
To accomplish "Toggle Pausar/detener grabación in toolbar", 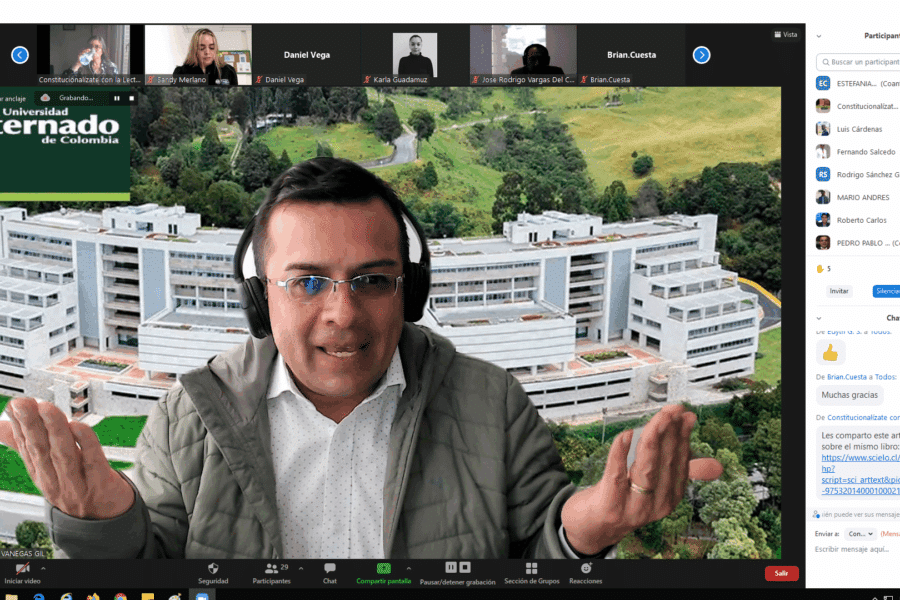I will click(457, 569).
